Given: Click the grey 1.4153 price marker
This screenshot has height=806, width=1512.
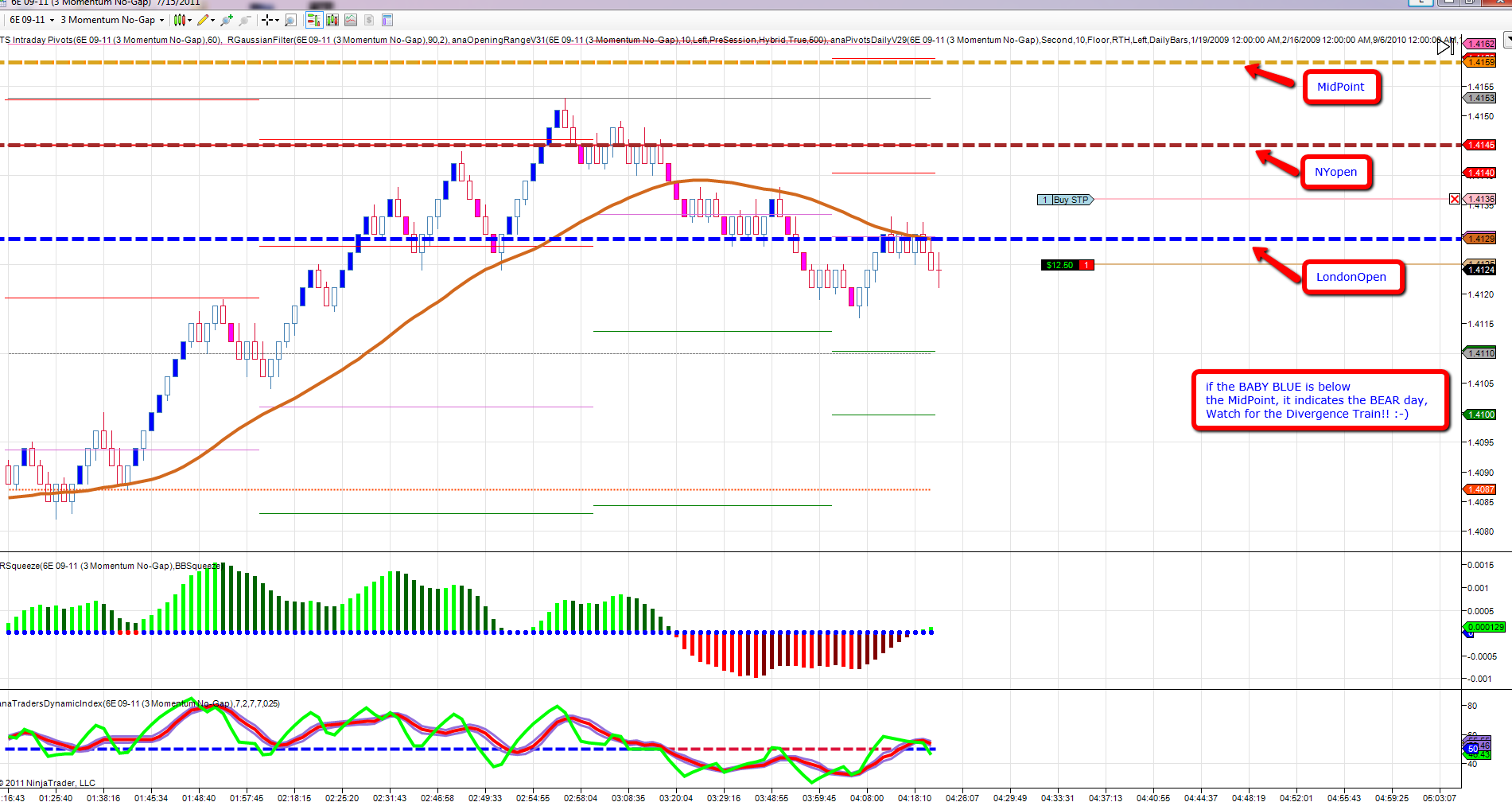Looking at the screenshot, I should pyautogui.click(x=1480, y=98).
